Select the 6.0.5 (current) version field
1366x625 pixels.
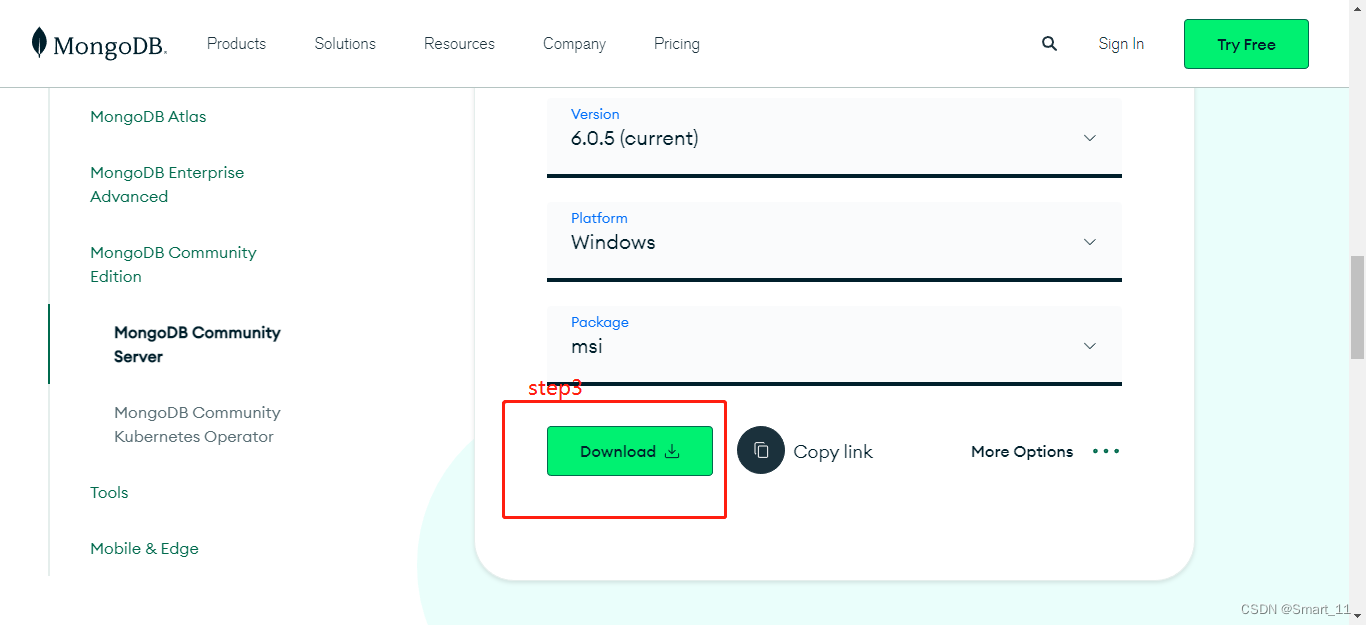coord(834,138)
